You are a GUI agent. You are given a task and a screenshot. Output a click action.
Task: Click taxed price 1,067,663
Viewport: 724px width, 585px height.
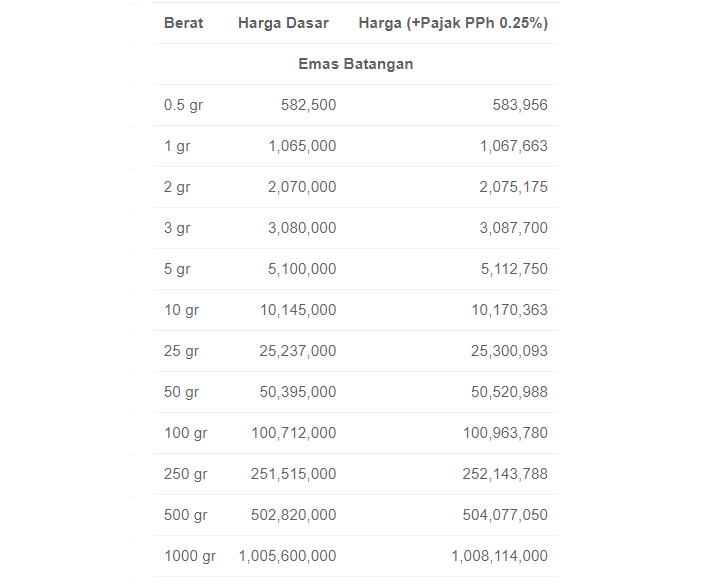click(513, 146)
